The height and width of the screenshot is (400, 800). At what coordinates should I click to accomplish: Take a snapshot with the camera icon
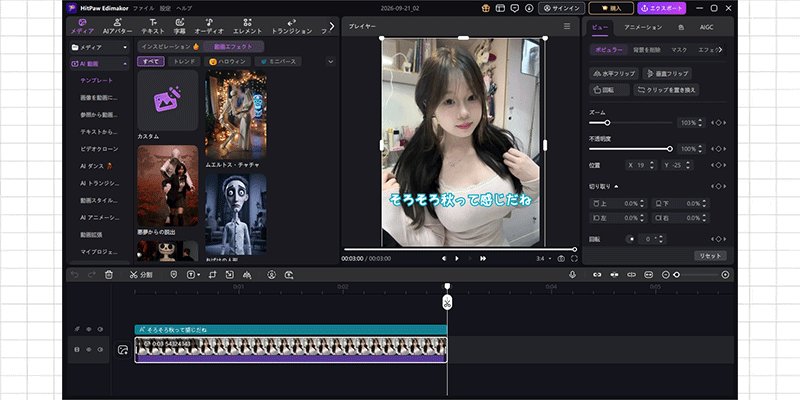point(561,259)
